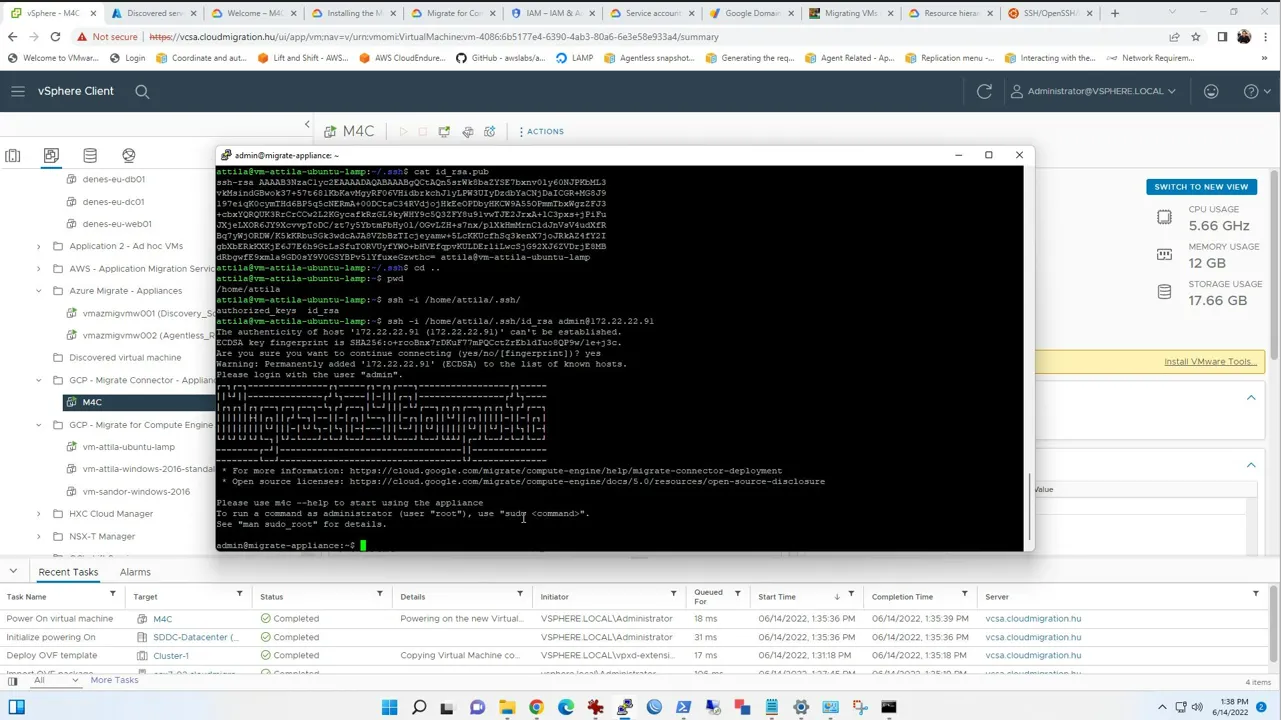Viewport: 1281px width, 720px height.
Task: Switch to Hosts and Clusters inventory view
Action: coord(13,155)
